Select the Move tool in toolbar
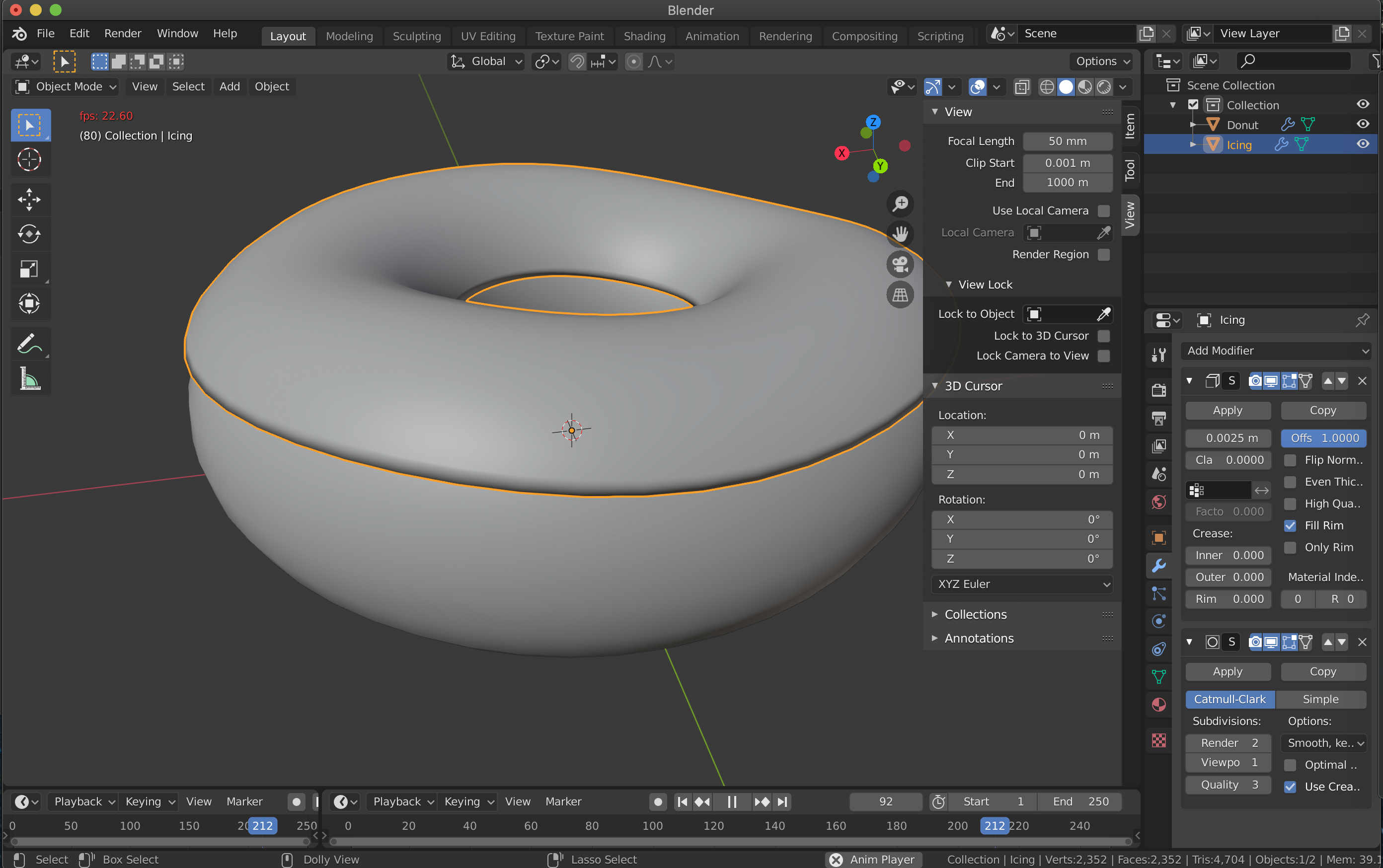This screenshot has width=1383, height=868. click(x=29, y=199)
